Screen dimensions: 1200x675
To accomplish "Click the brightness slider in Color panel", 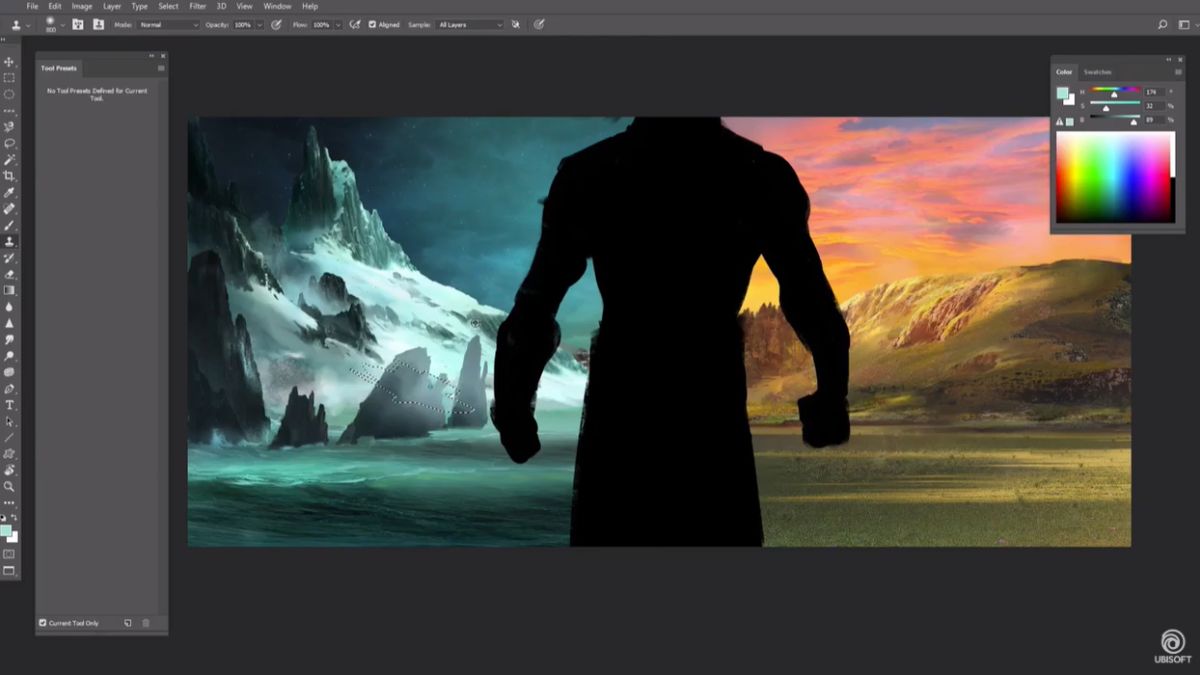I will 1115,119.
